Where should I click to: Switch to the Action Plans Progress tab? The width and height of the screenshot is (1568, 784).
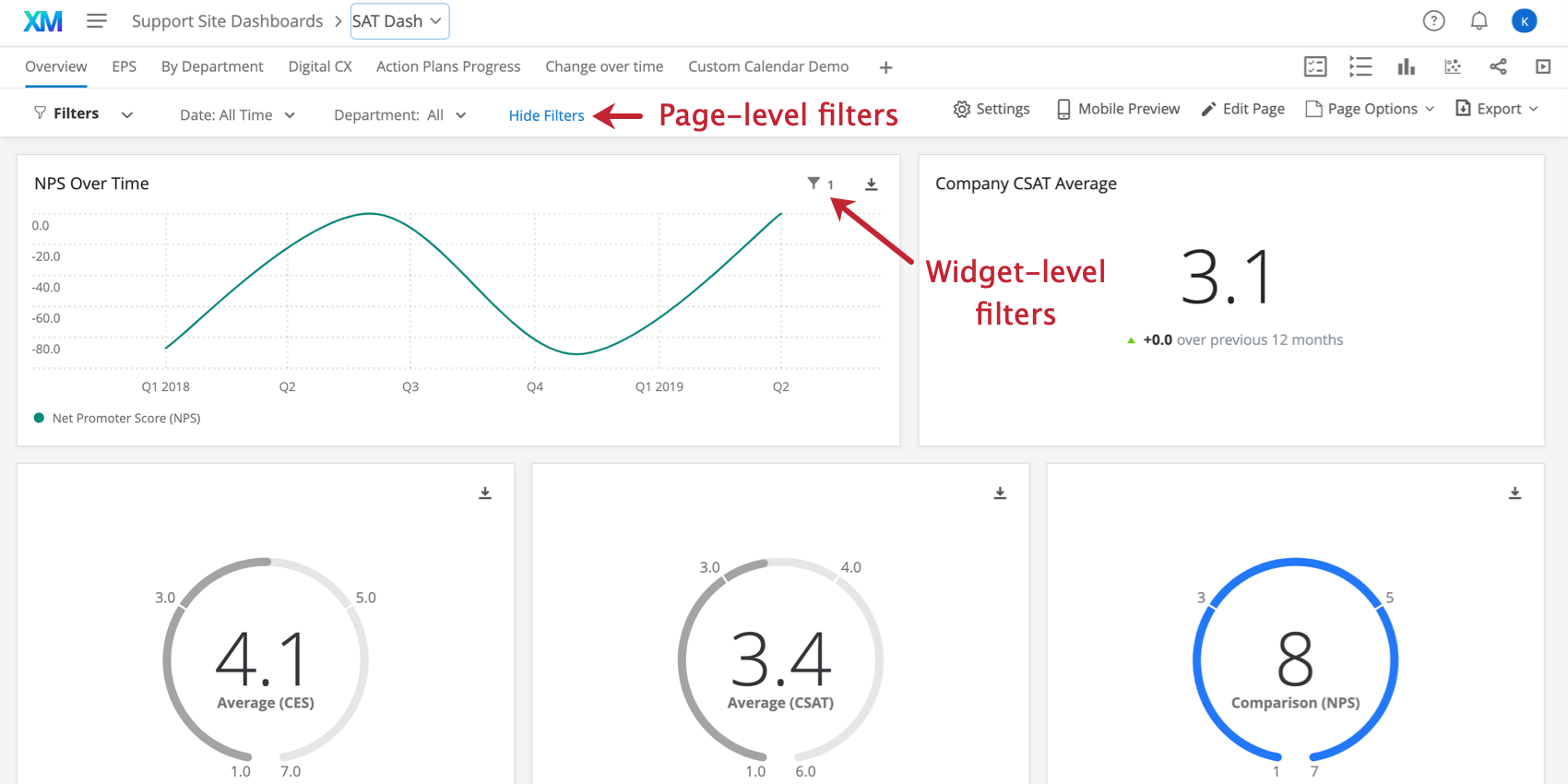click(448, 66)
